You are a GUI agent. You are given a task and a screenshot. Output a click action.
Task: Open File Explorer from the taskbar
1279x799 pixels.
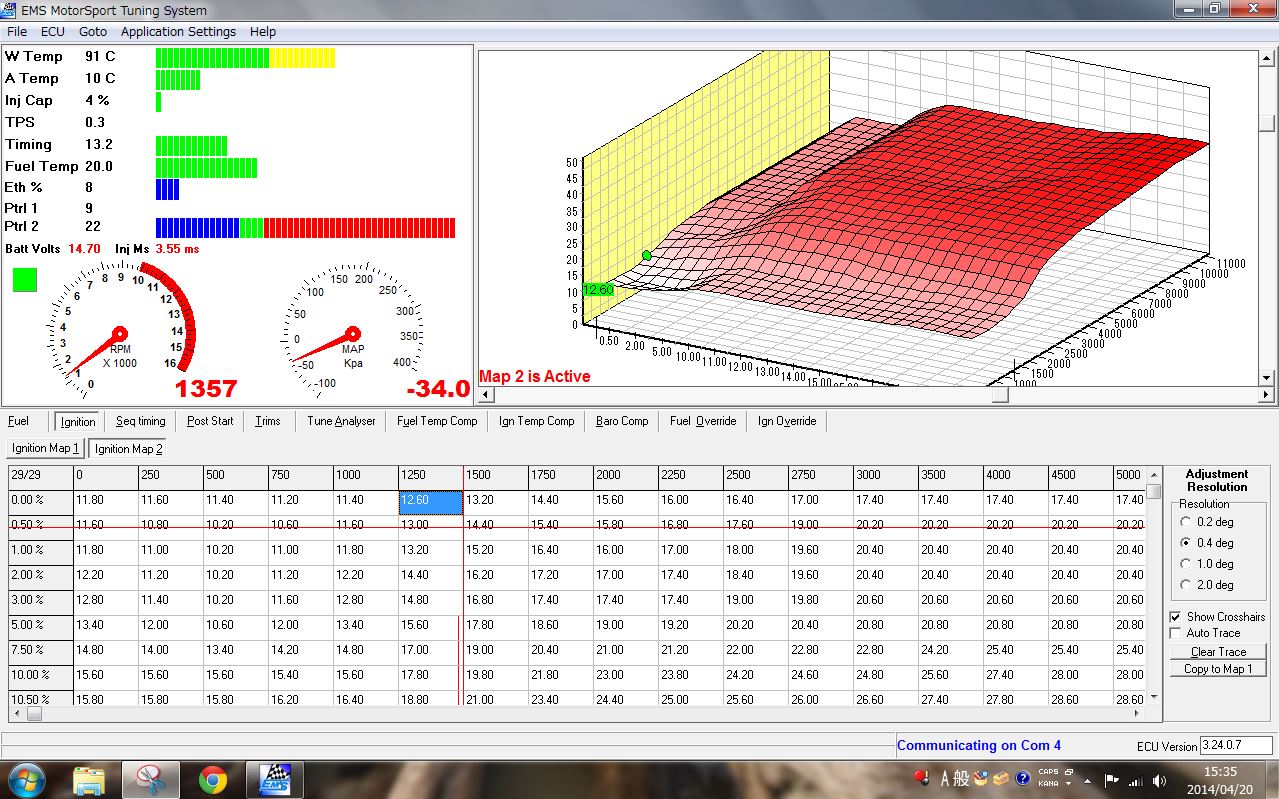click(89, 779)
